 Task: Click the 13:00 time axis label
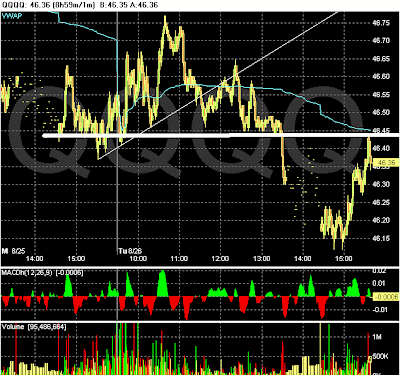[x=262, y=259]
